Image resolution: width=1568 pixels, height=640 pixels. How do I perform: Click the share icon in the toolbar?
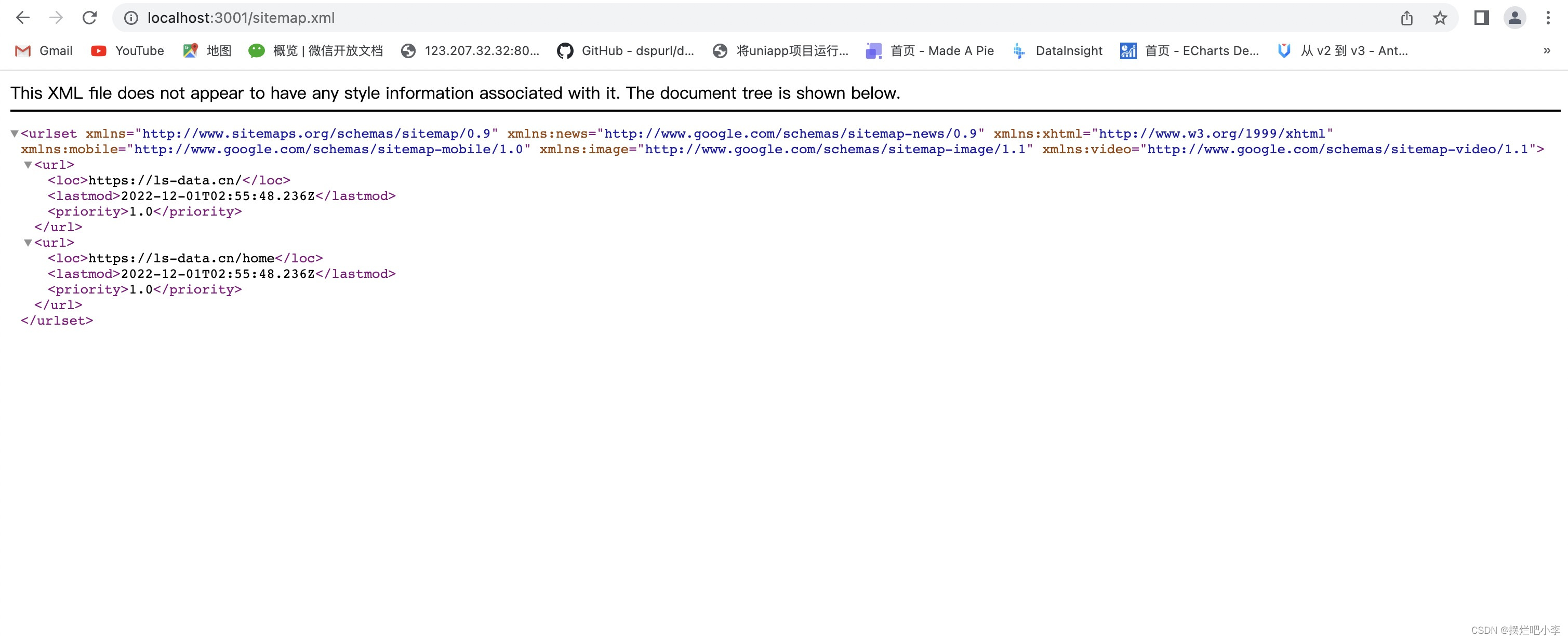tap(1406, 18)
